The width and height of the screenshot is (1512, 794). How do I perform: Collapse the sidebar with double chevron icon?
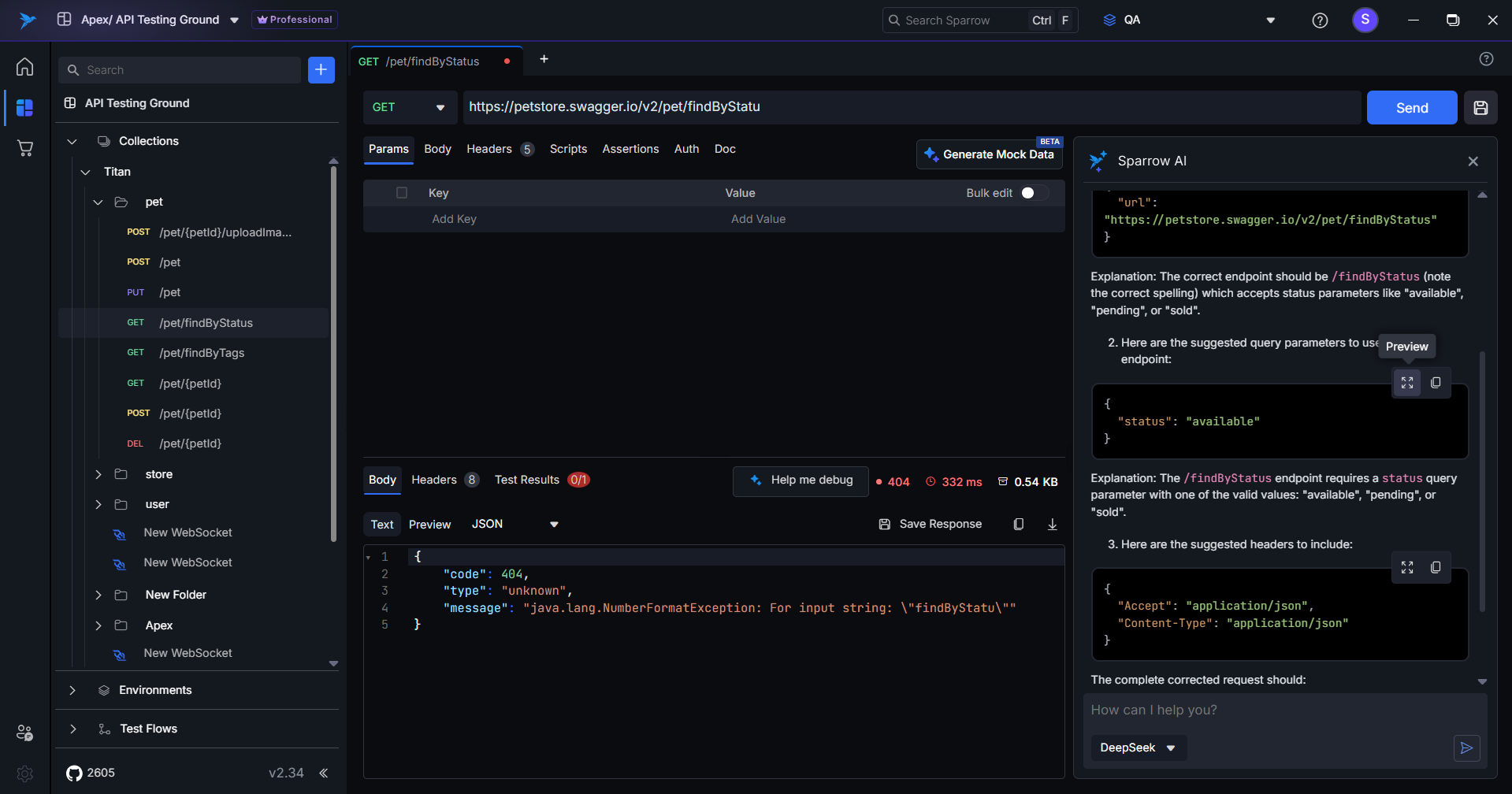pos(324,773)
